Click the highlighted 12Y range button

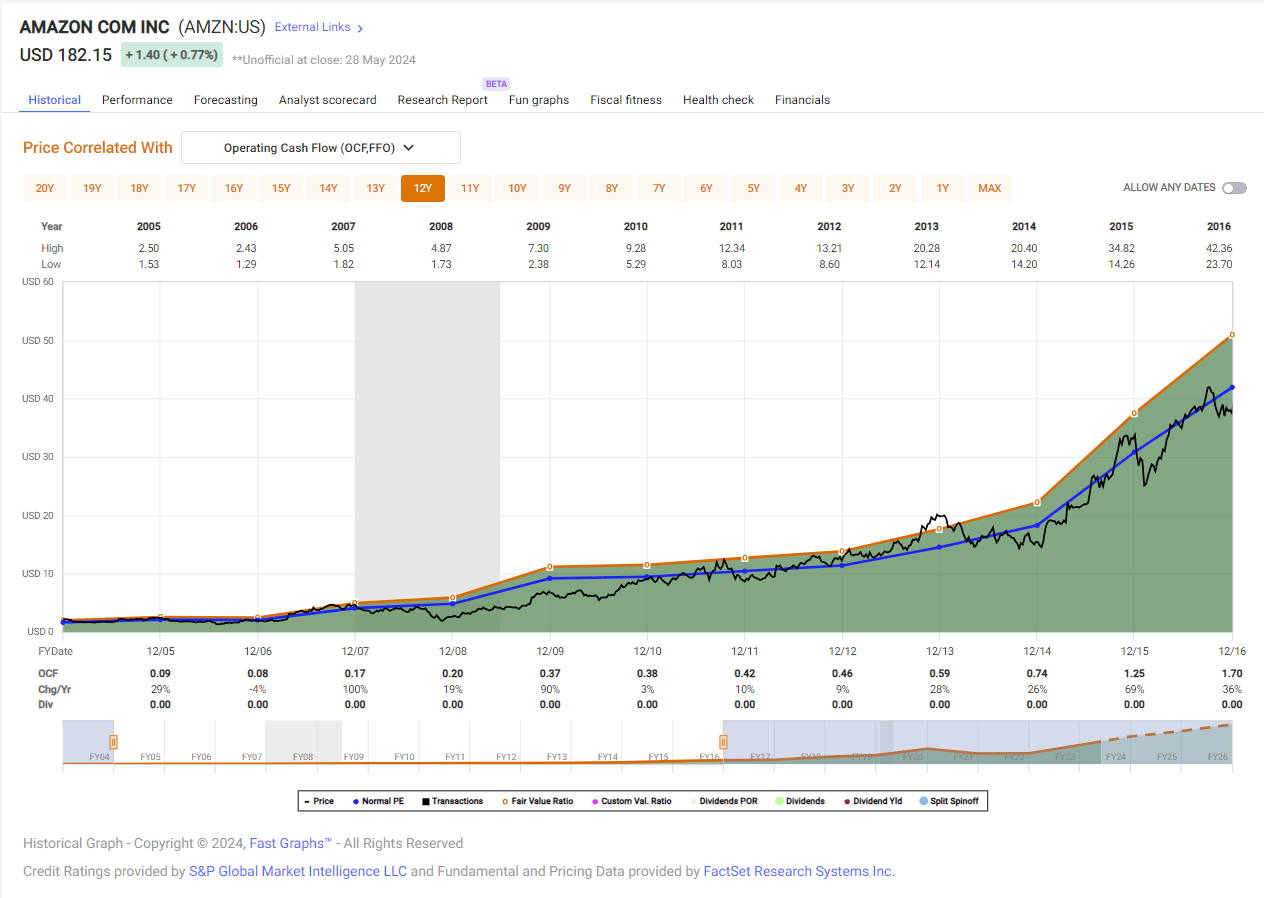pos(423,188)
